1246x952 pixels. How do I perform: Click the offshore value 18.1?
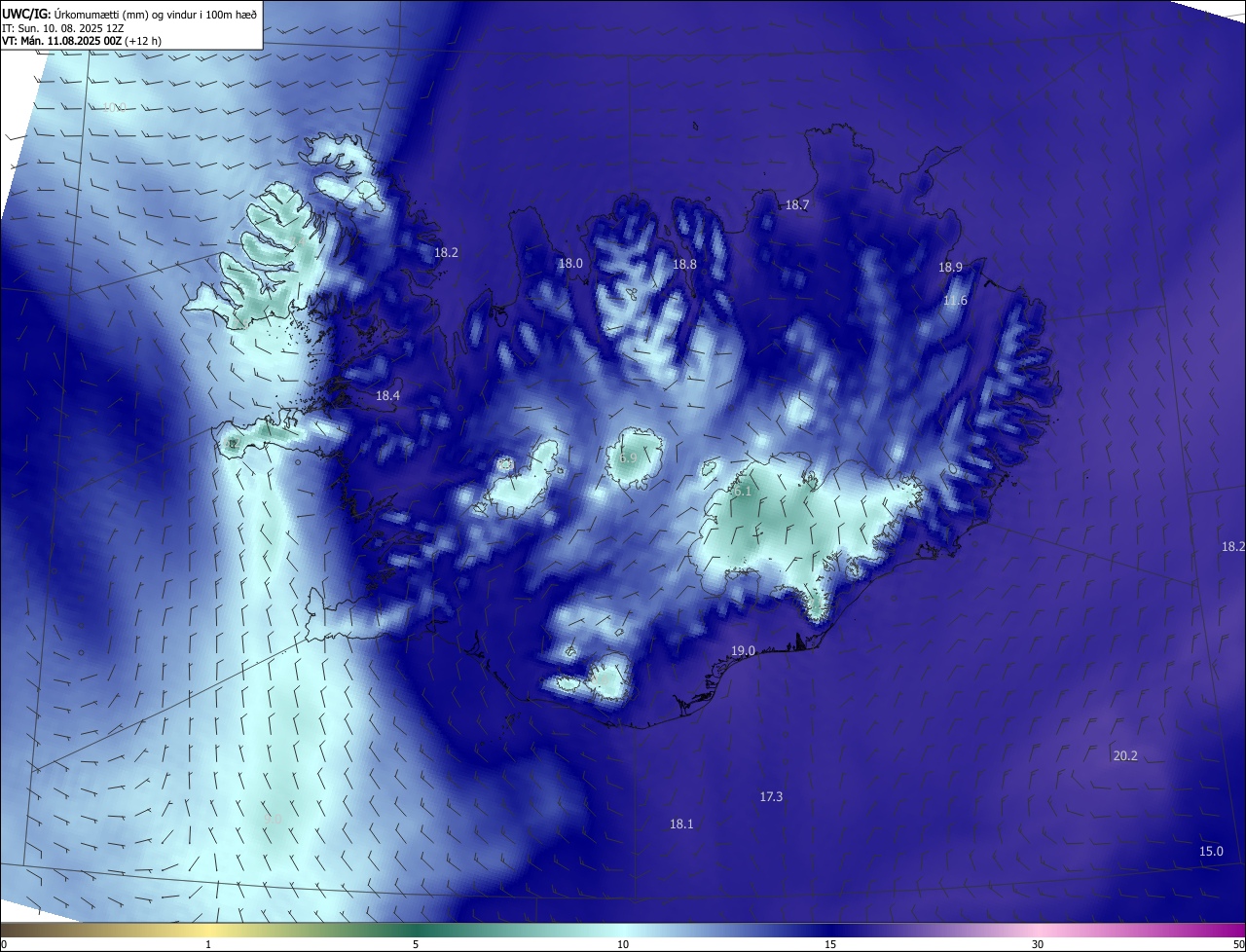pyautogui.click(x=681, y=824)
